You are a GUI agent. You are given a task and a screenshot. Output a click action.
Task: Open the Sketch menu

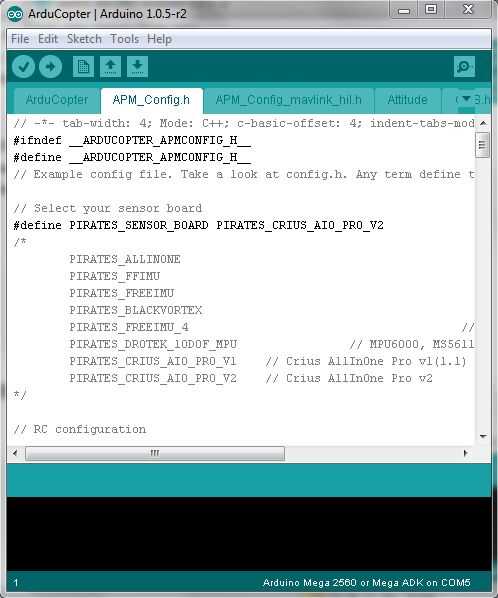84,39
